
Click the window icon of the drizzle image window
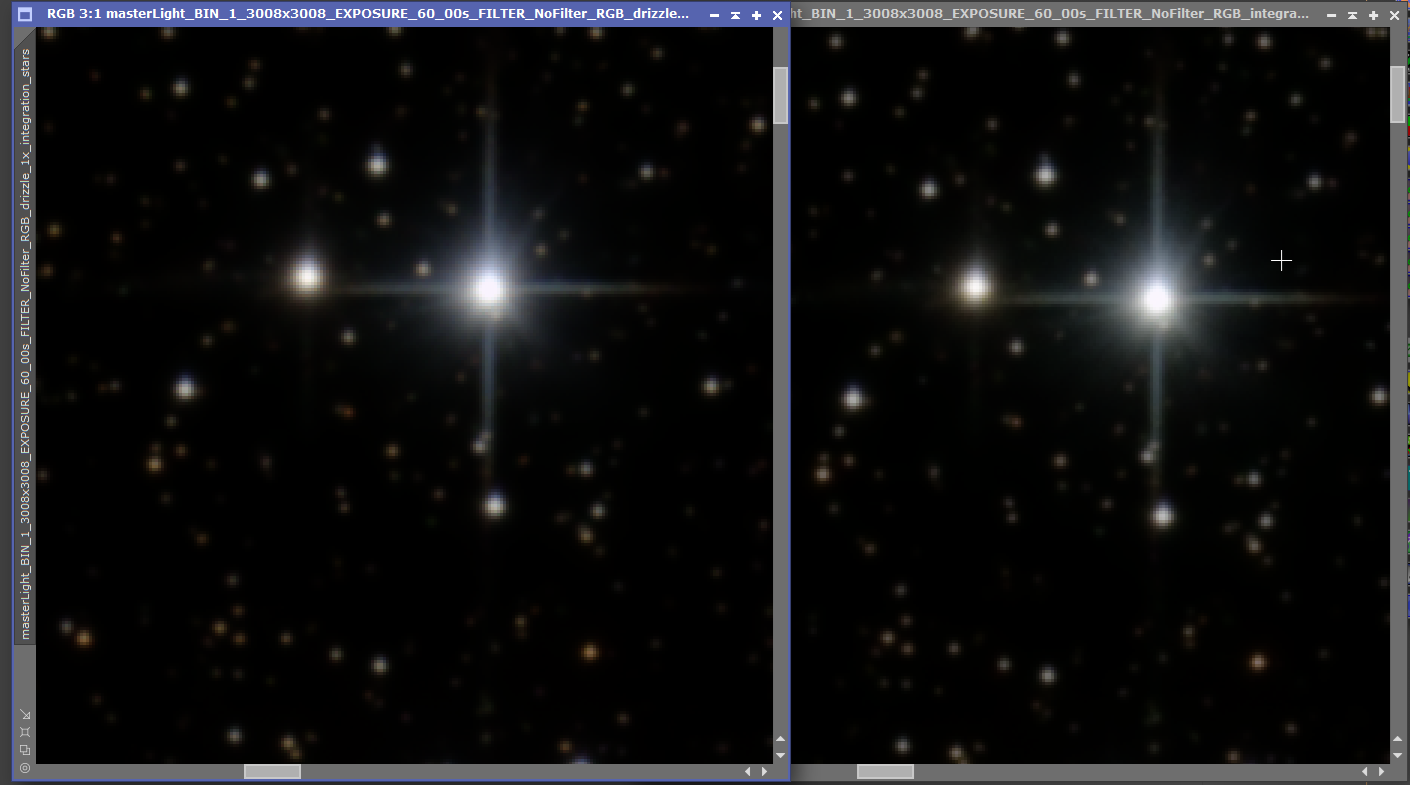25,15
